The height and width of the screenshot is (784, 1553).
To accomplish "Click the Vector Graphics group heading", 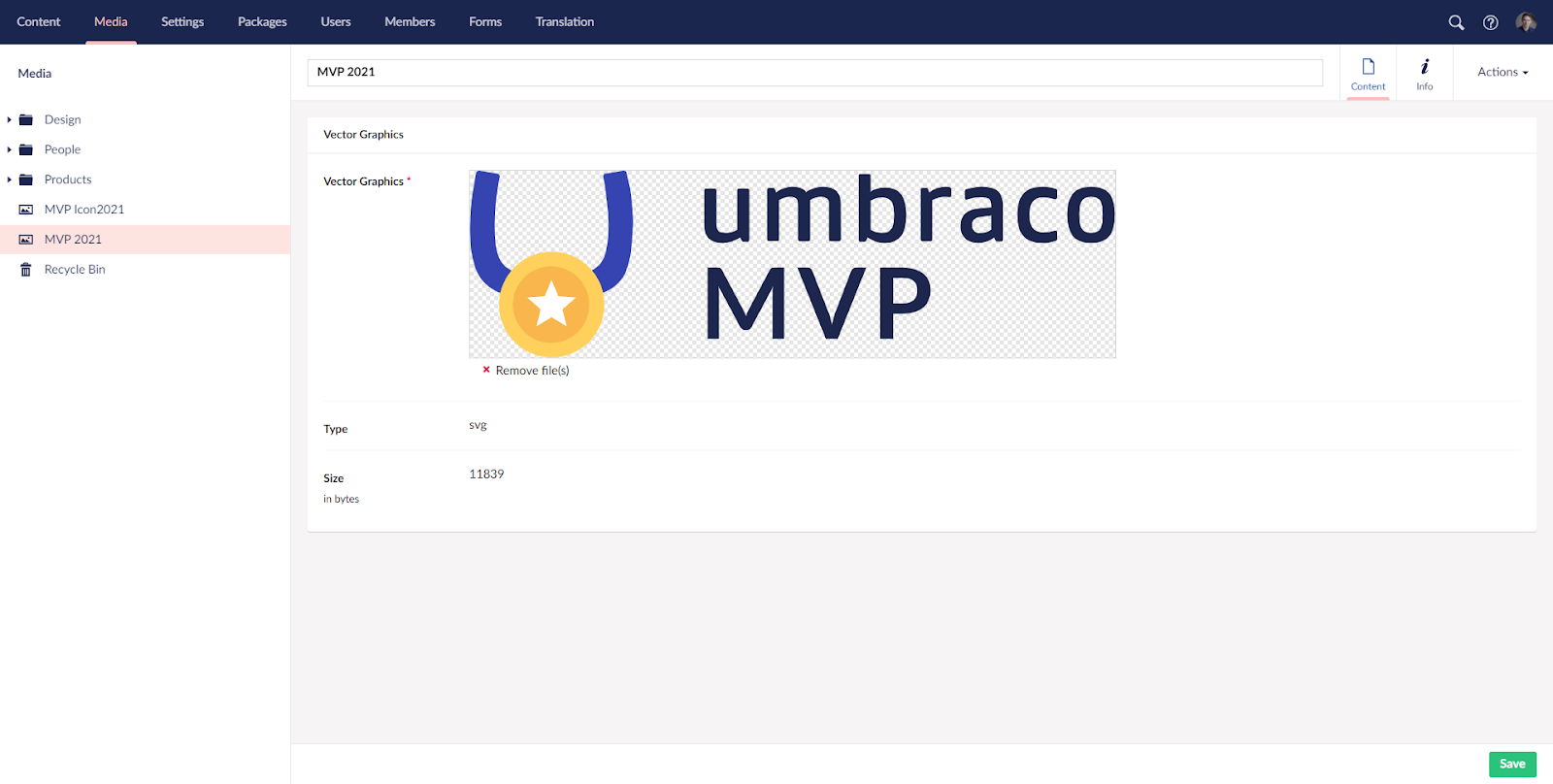I will point(363,135).
